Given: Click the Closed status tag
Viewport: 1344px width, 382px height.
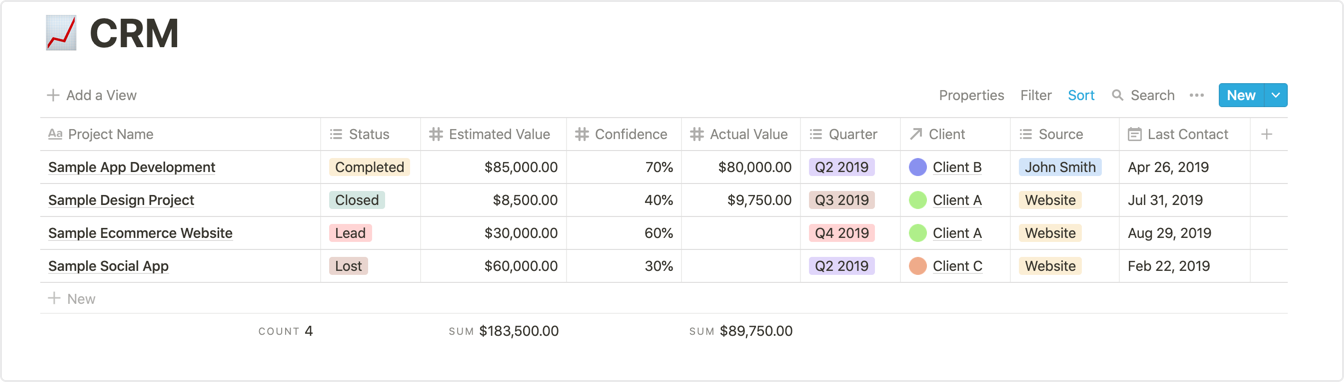Looking at the screenshot, I should click(357, 200).
